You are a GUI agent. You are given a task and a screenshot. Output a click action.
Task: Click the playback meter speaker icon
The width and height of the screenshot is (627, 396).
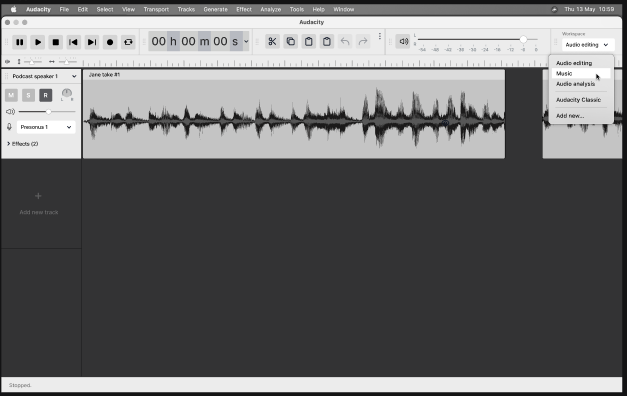[x=403, y=42]
